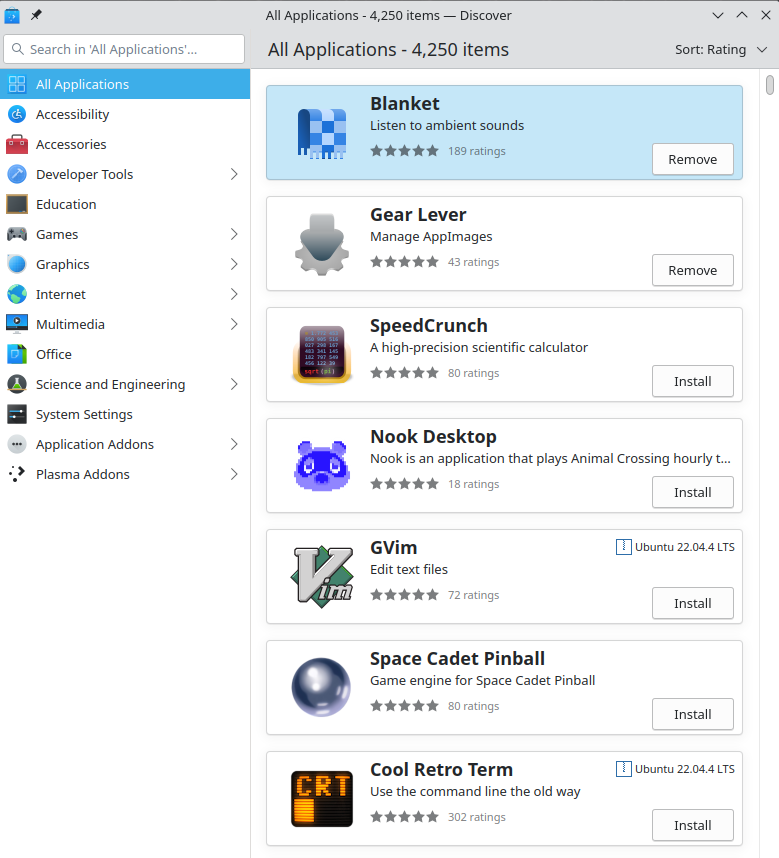This screenshot has height=858, width=779.
Task: Open the Sort: Rating dropdown
Action: pos(721,49)
